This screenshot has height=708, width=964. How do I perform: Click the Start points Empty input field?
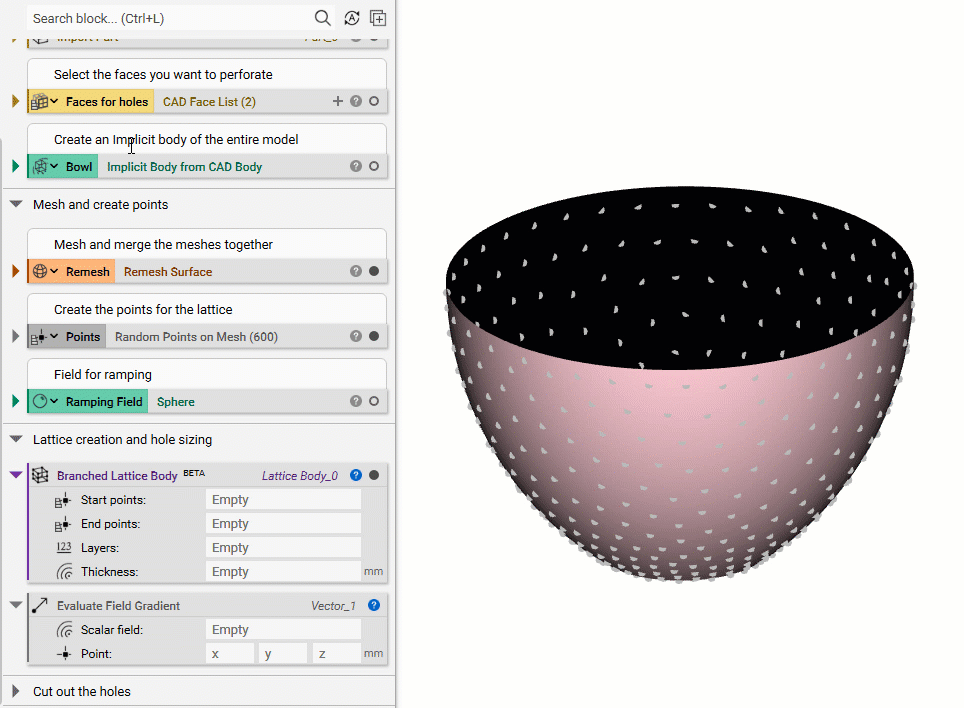coord(282,499)
